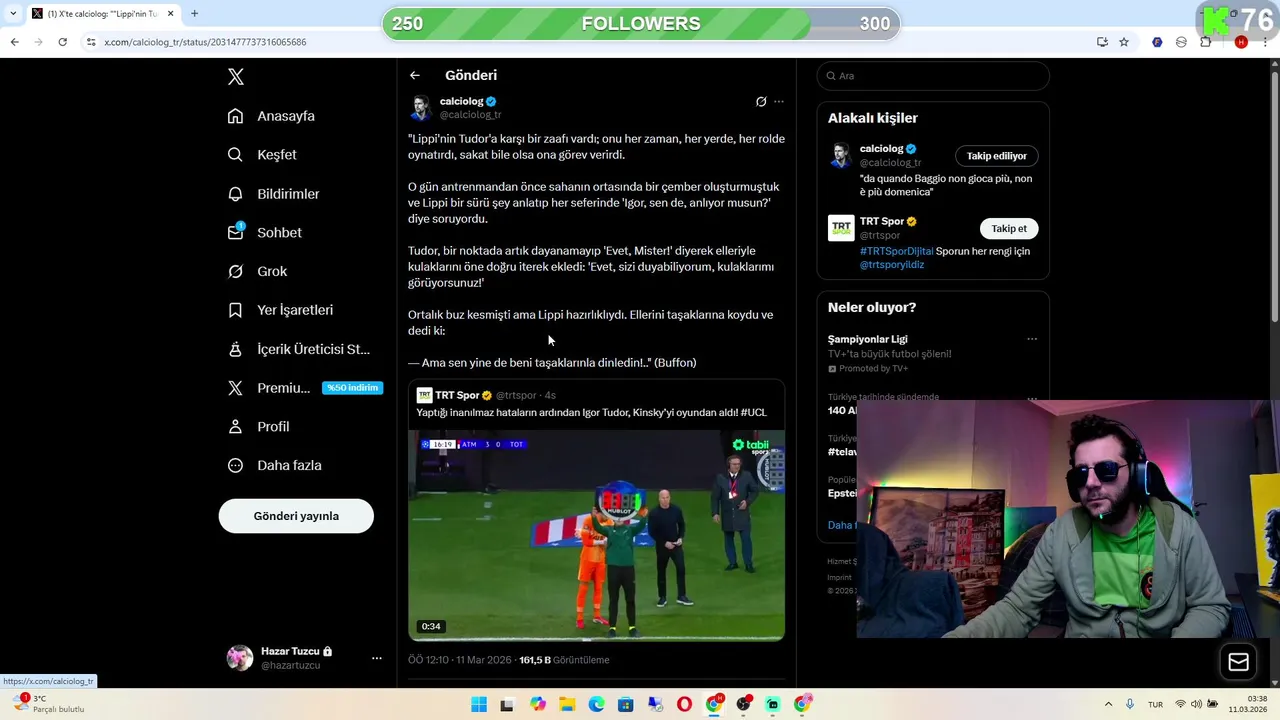Click the @calciolog_tr handle on the post

pos(470,115)
